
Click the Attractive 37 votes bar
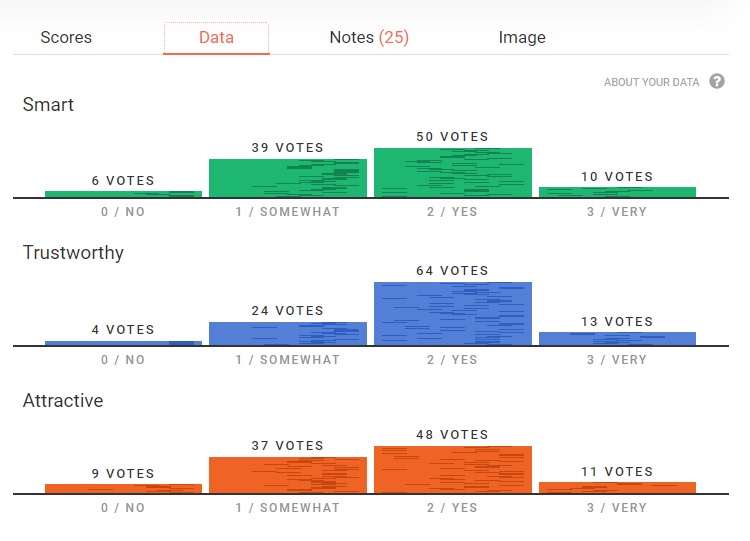coord(288,475)
